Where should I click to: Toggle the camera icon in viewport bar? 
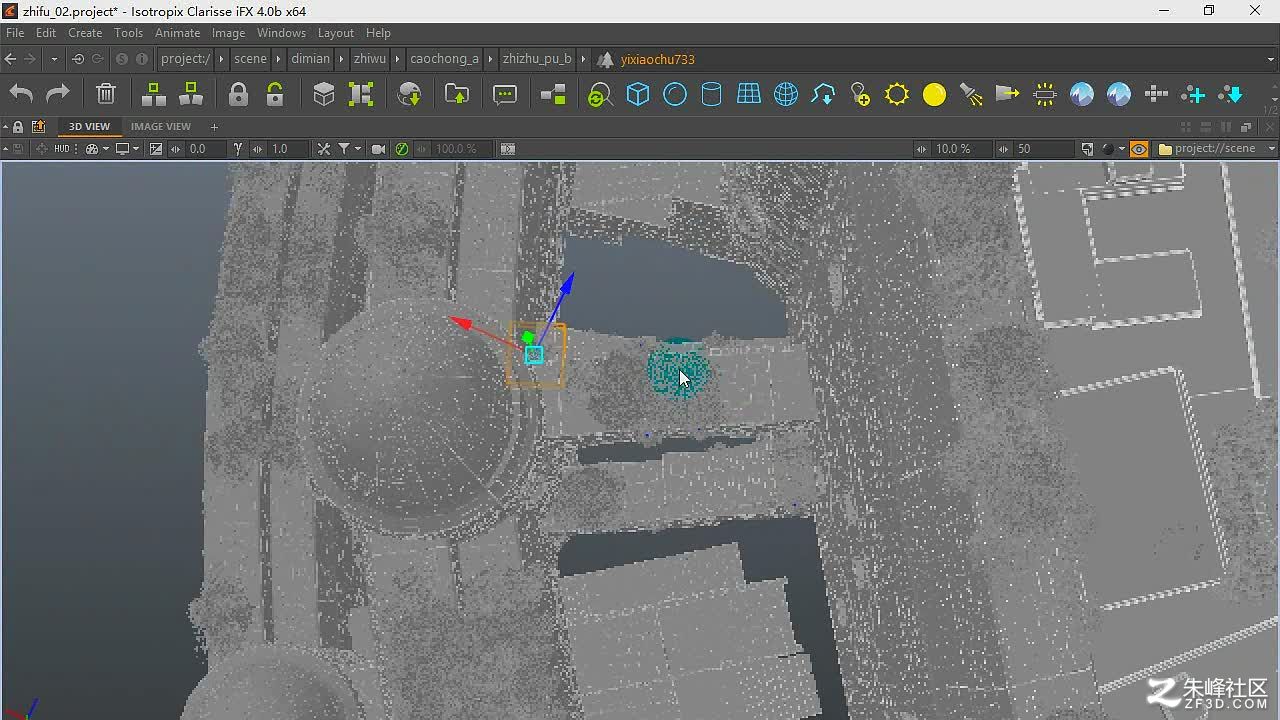point(378,148)
